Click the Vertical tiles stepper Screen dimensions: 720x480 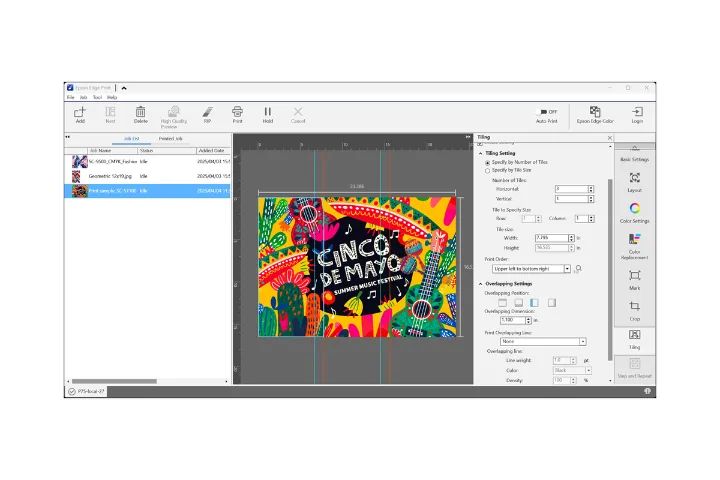tap(591, 199)
